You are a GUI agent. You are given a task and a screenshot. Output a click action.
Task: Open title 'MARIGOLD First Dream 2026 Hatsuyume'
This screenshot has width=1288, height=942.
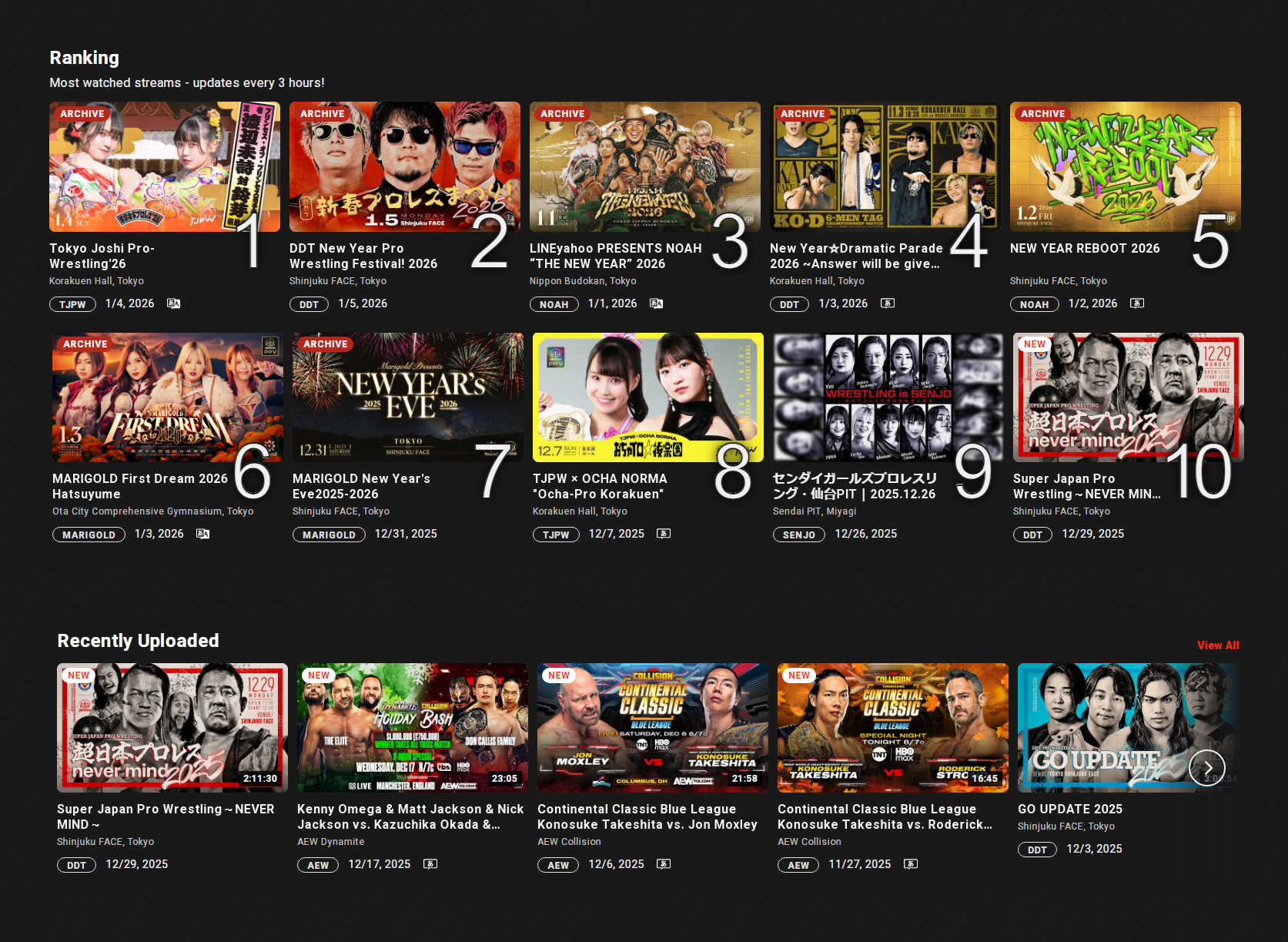tap(140, 486)
